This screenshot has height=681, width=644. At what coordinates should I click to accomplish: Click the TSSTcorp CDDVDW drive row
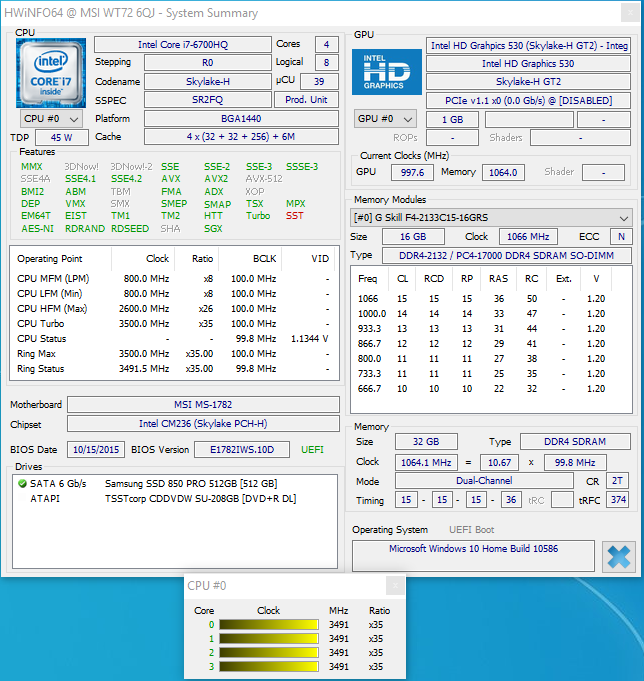pos(175,498)
